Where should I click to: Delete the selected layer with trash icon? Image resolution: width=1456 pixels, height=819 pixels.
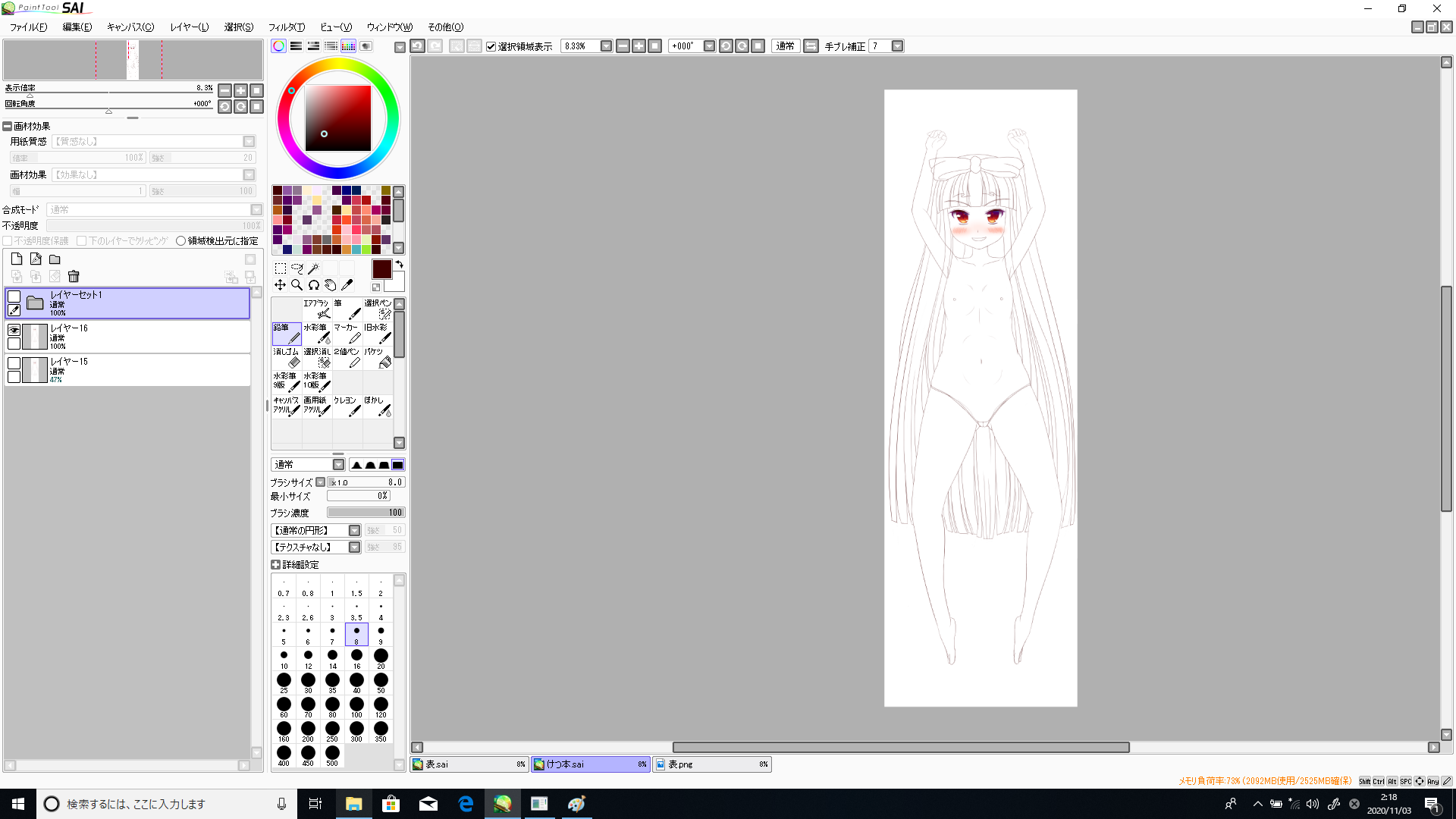tap(74, 277)
